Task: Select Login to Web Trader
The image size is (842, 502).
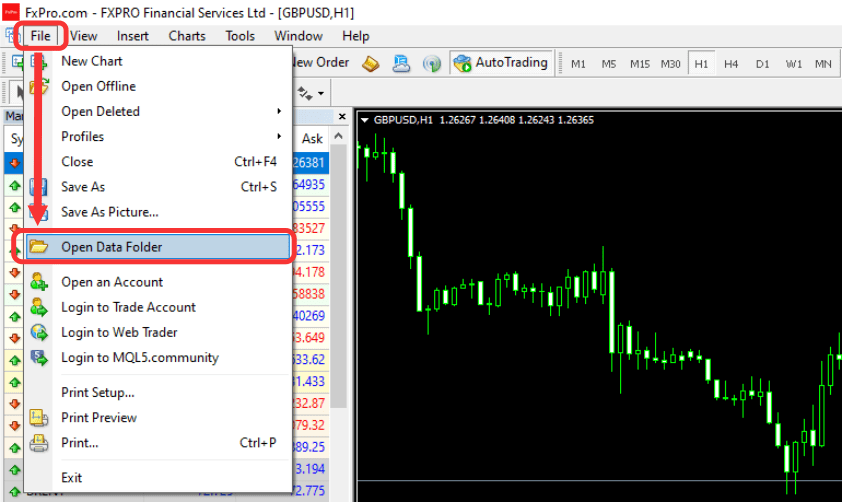Action: tap(158, 333)
